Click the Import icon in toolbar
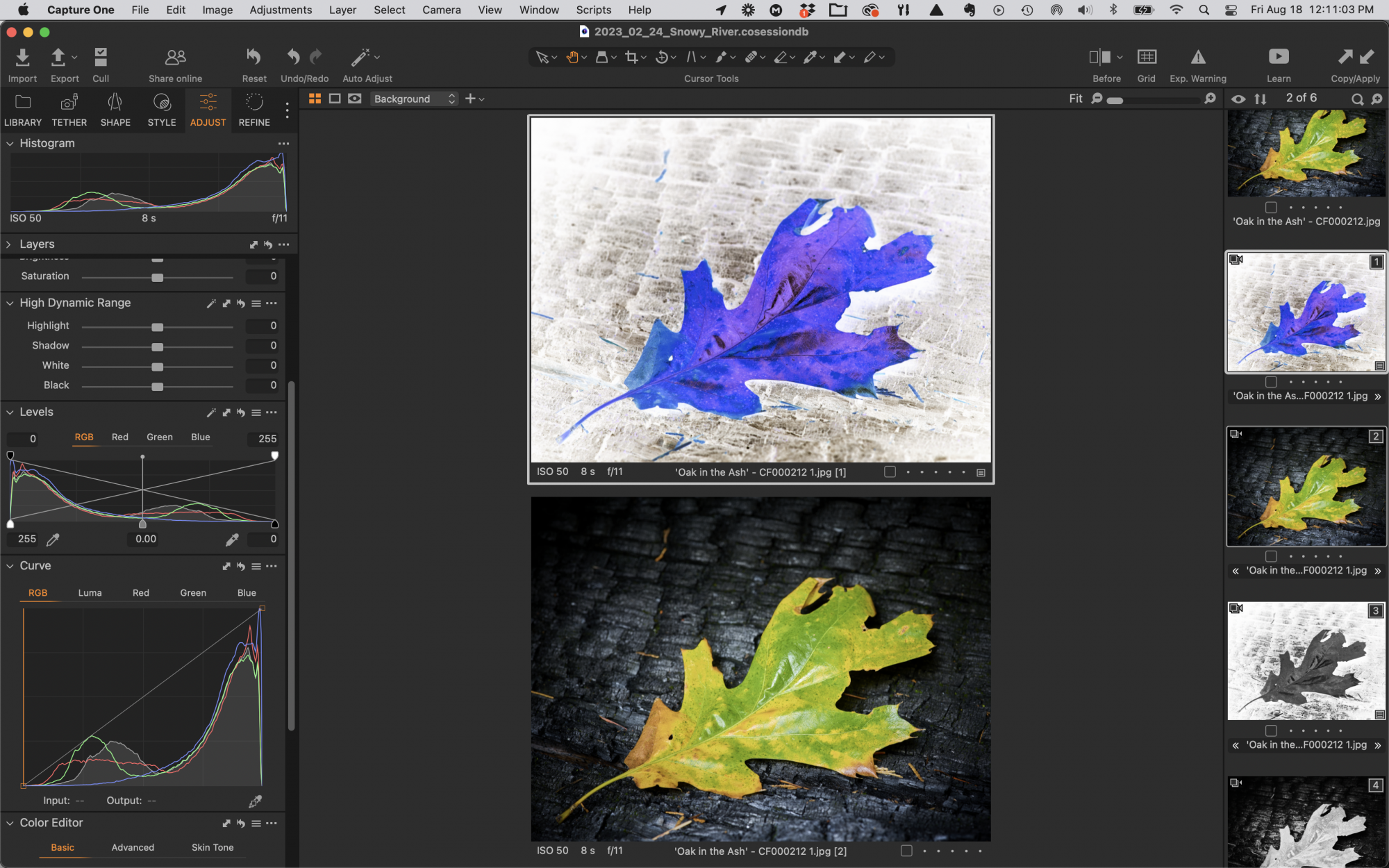 22,57
